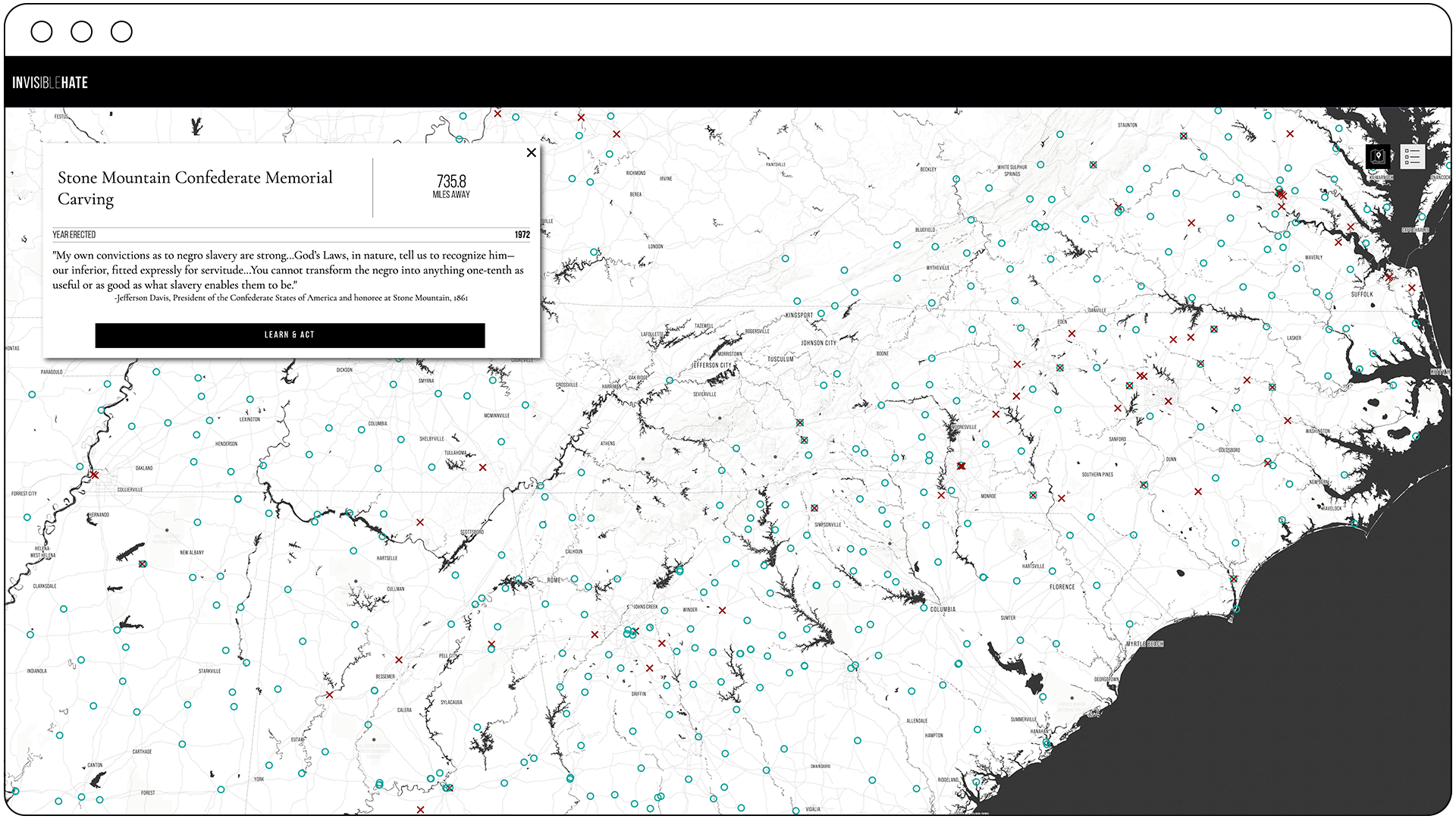Click the LEARN & ACT button
1456x819 pixels.
click(x=290, y=335)
